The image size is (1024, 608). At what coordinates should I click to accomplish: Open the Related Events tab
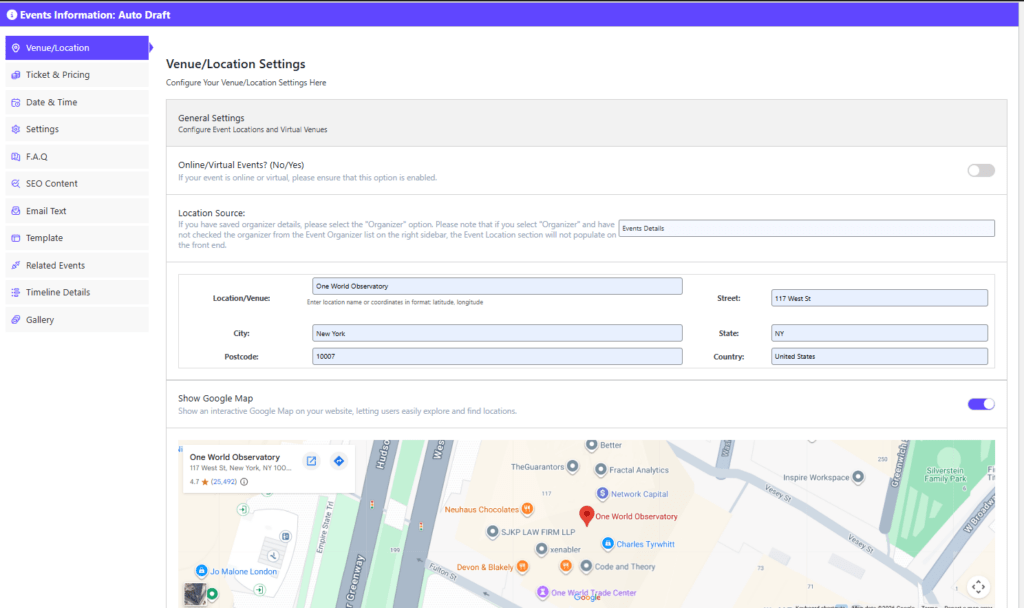(77, 265)
